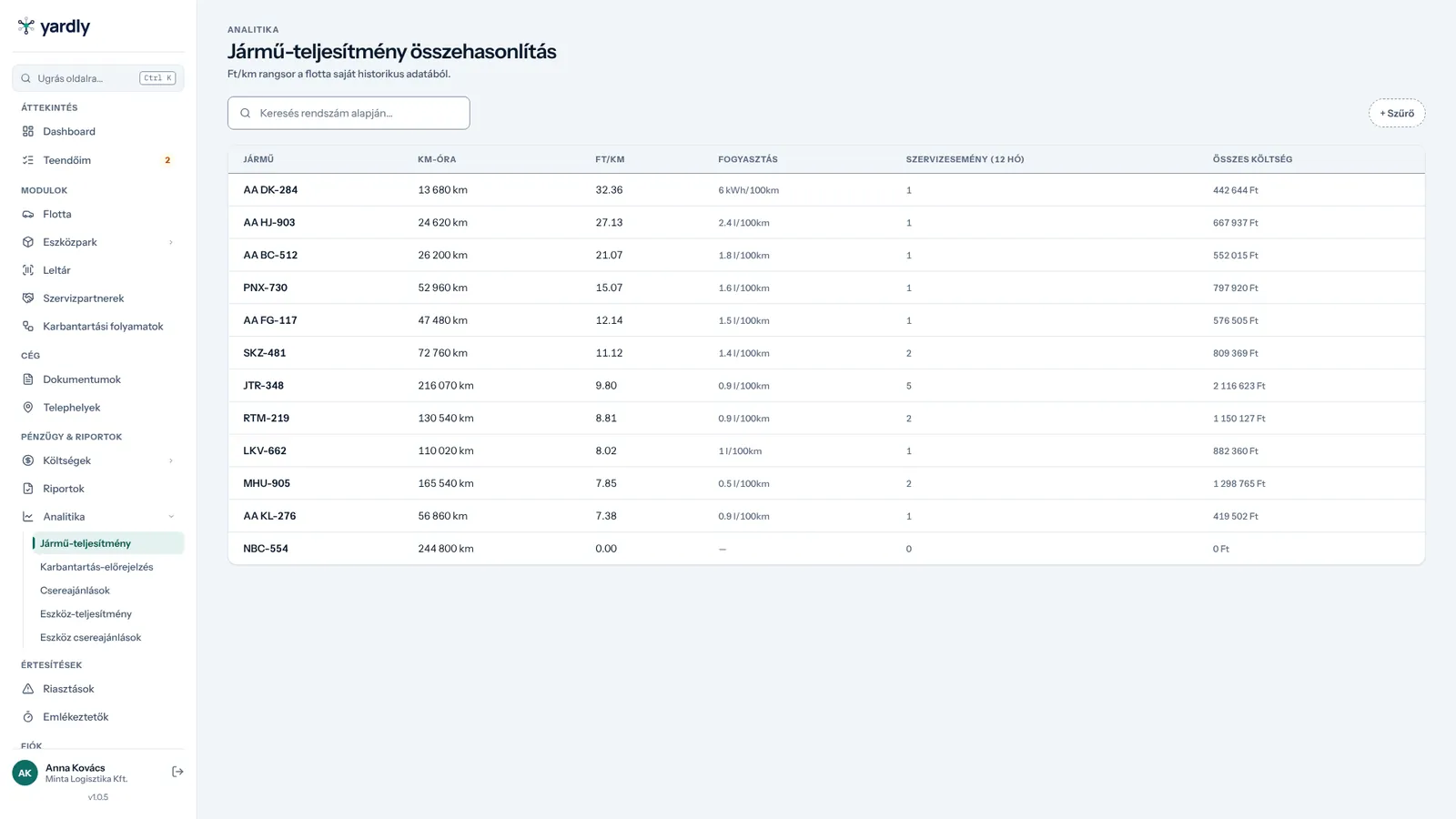
Task: Click the Riasztások warning triangle icon
Action: [x=28, y=689]
